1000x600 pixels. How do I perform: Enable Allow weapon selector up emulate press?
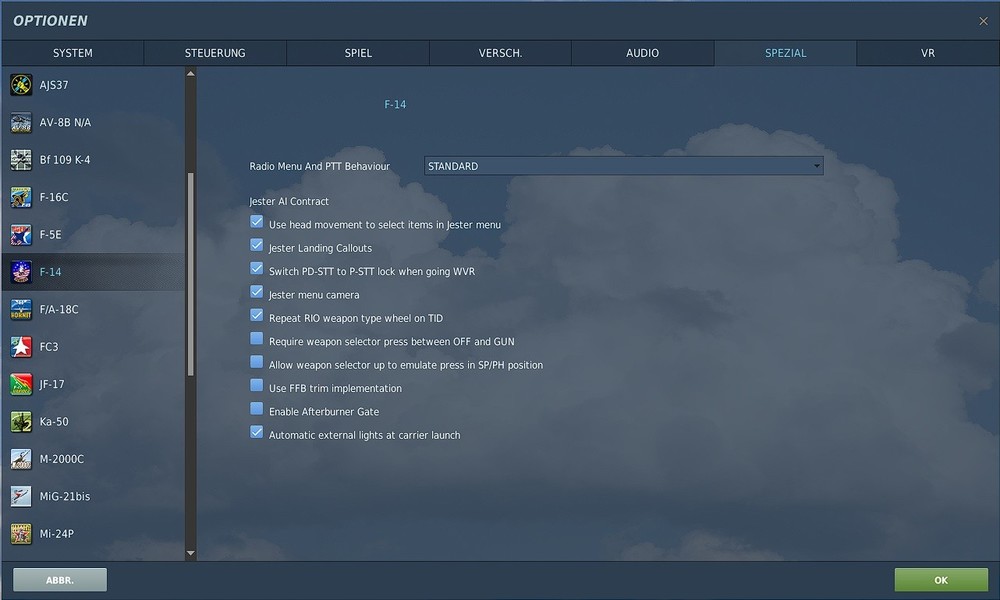256,362
